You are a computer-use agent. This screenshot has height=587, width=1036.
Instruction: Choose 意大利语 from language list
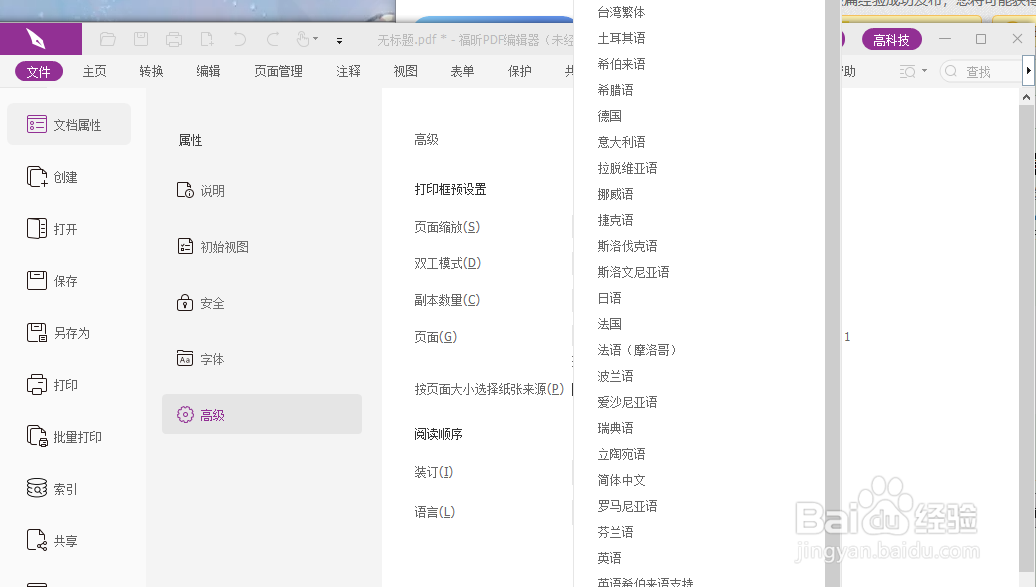pos(621,141)
